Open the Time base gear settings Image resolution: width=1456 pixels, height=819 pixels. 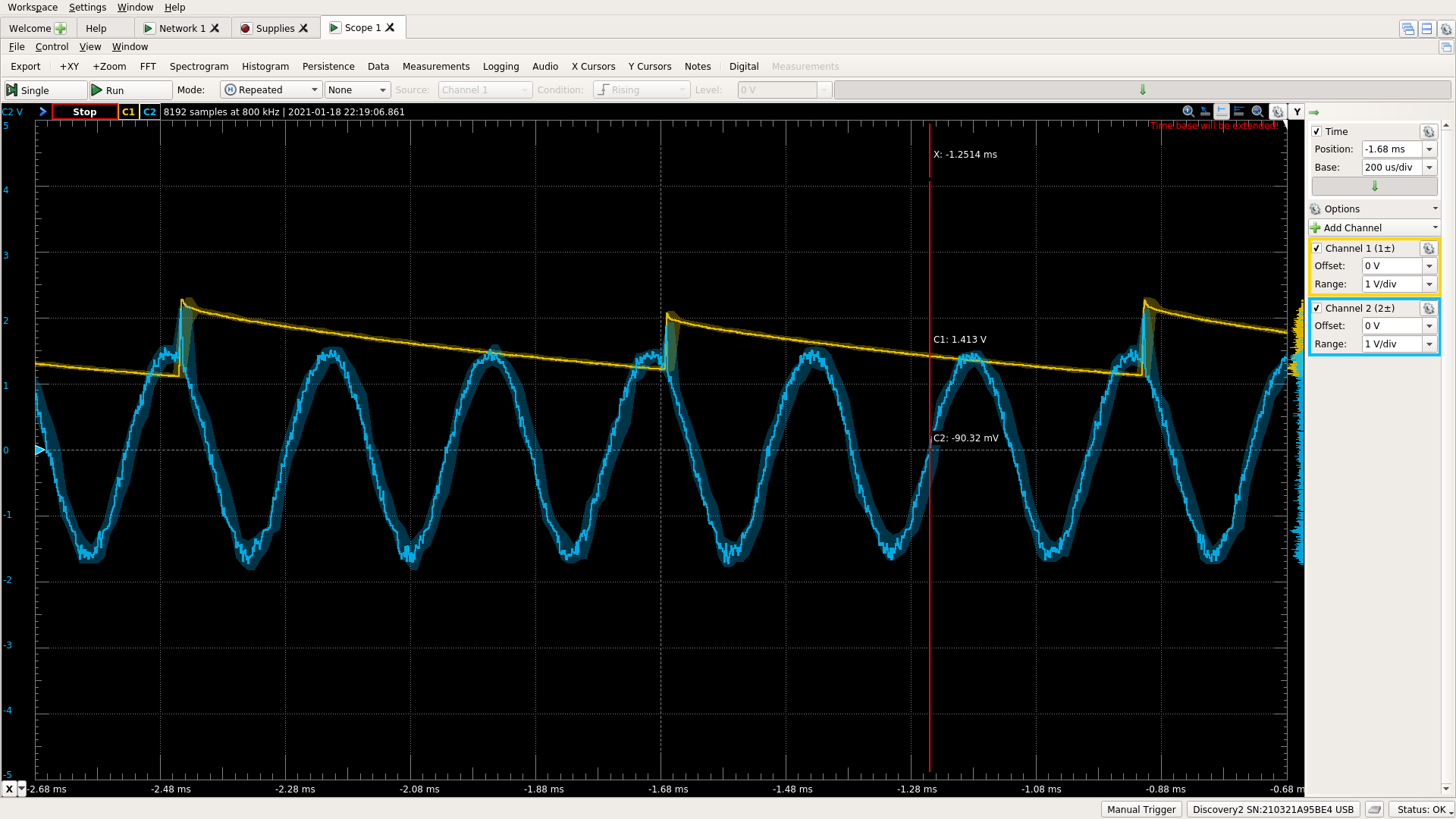(x=1429, y=131)
